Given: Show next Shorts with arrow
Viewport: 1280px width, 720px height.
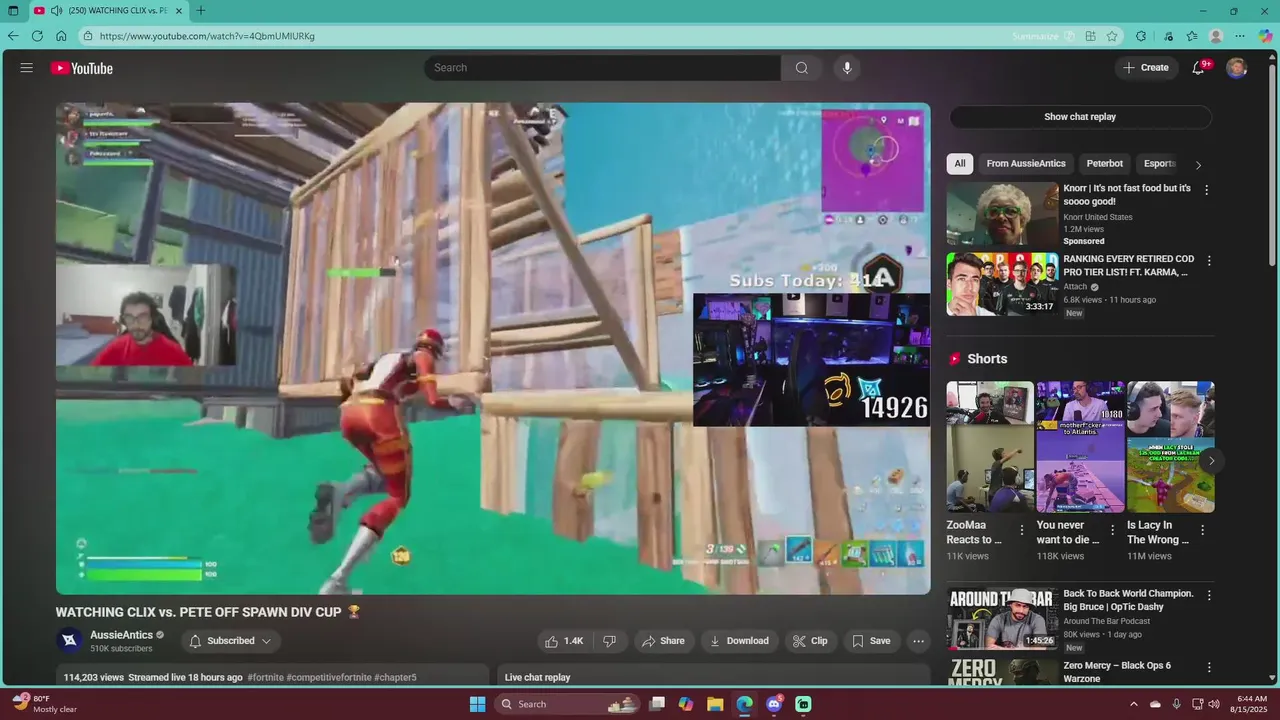Looking at the screenshot, I should point(1211,461).
